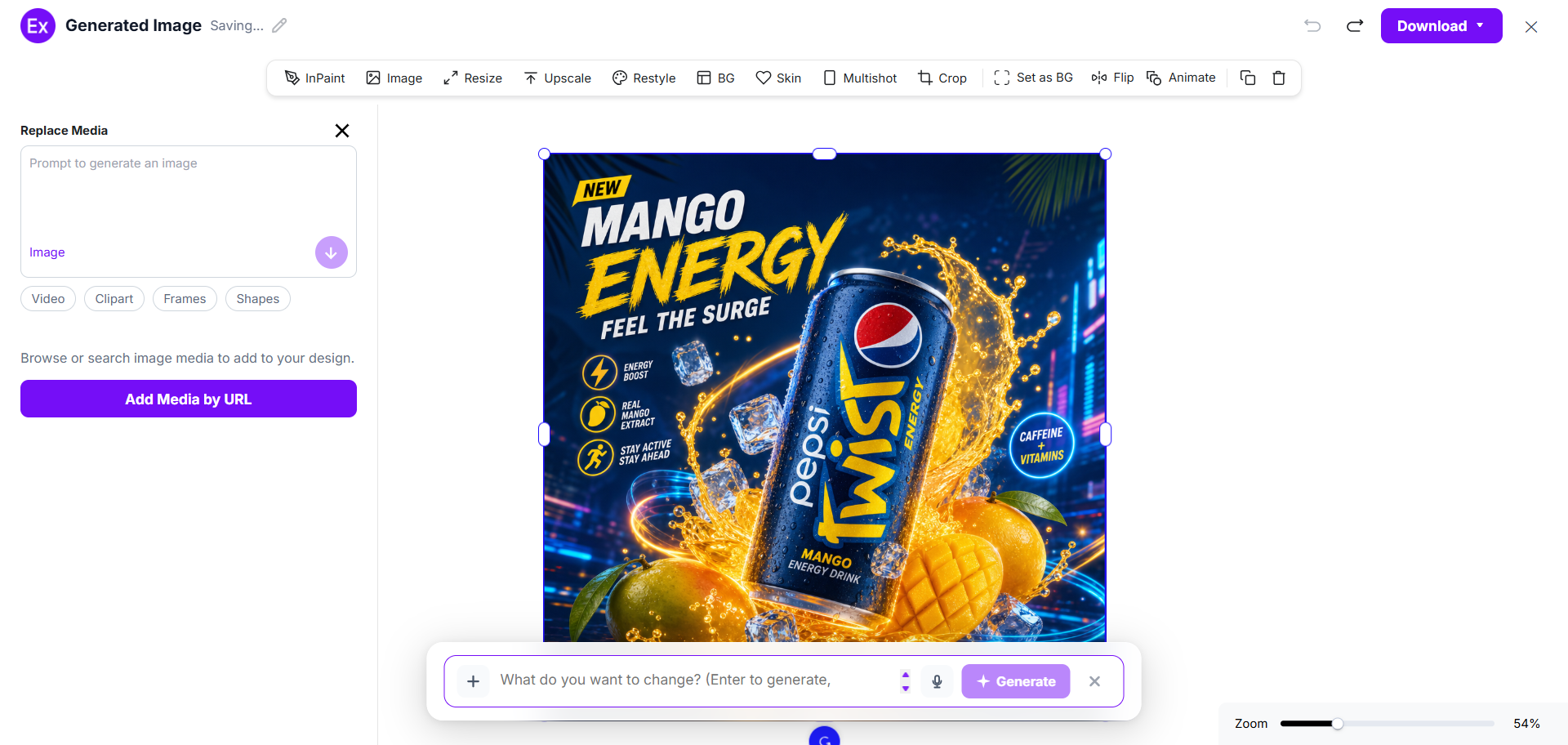1568x745 pixels.
Task: Click the undo arrow
Action: tap(1312, 25)
